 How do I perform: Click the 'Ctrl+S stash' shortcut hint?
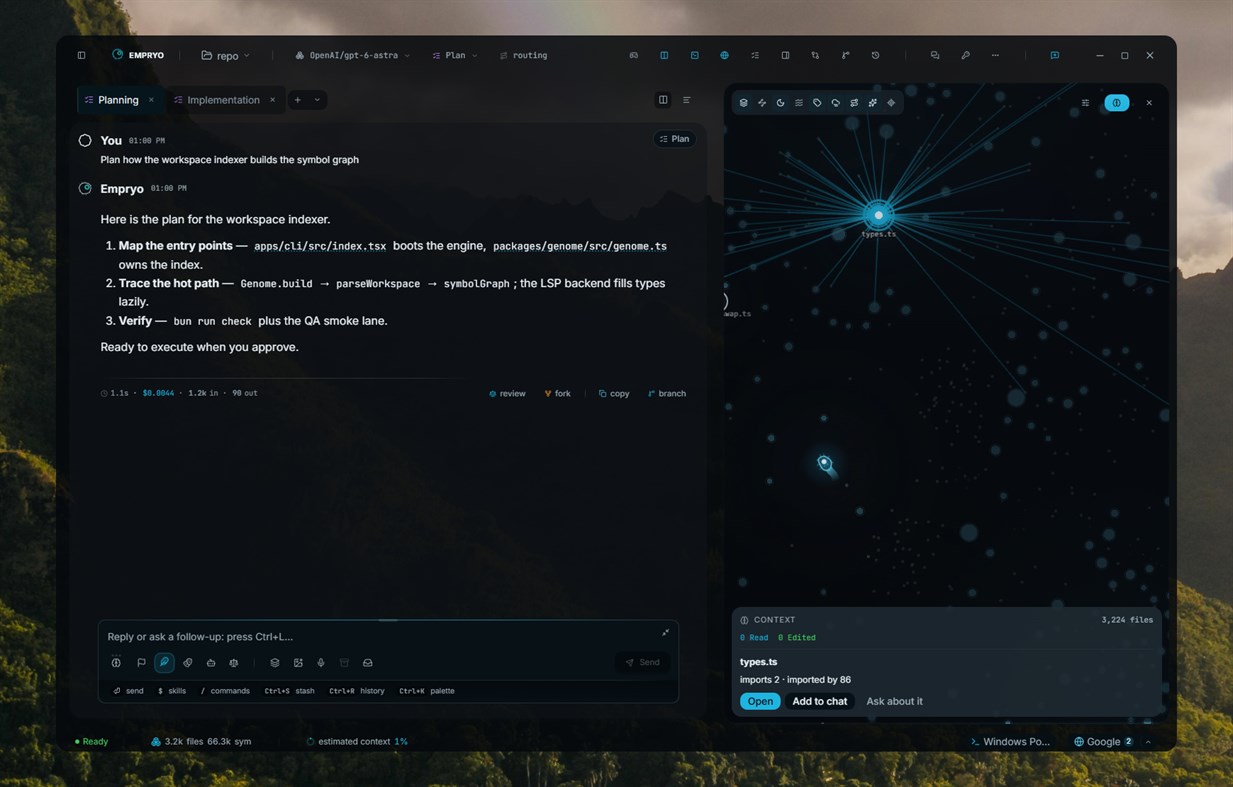point(290,691)
